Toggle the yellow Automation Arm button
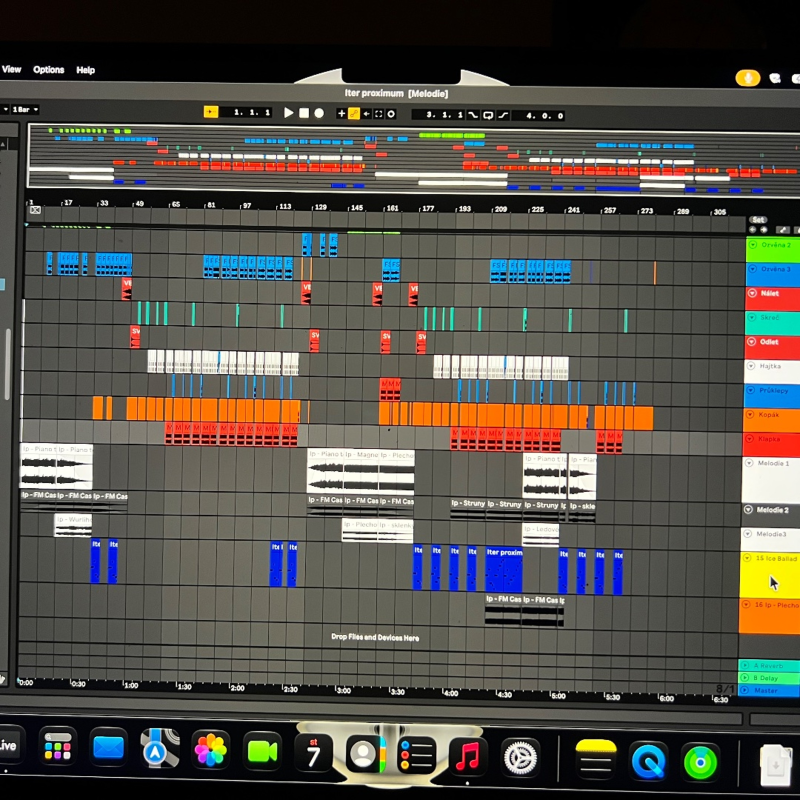This screenshot has width=800, height=800. point(354,114)
